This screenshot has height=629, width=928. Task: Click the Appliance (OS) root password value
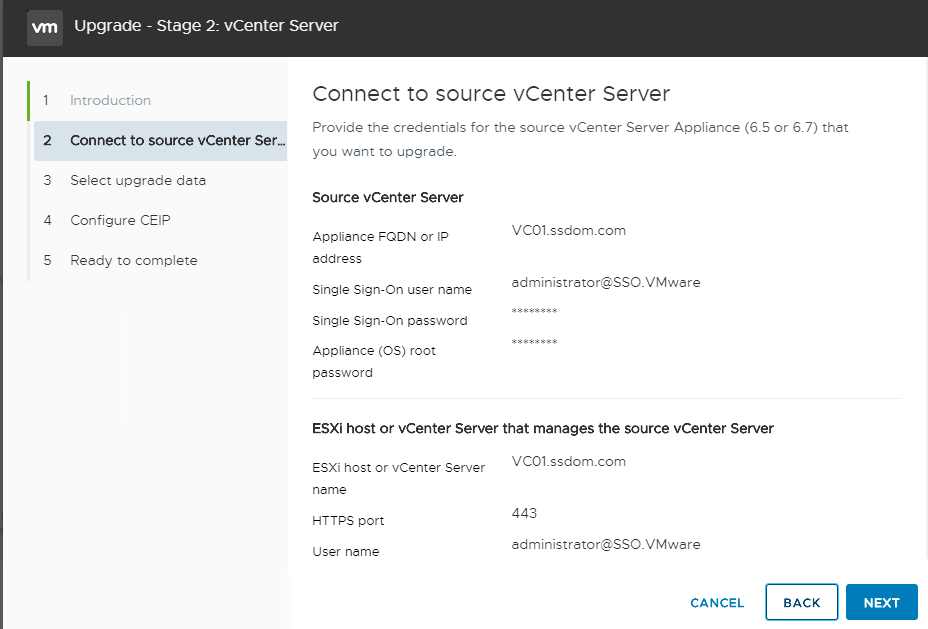(534, 342)
